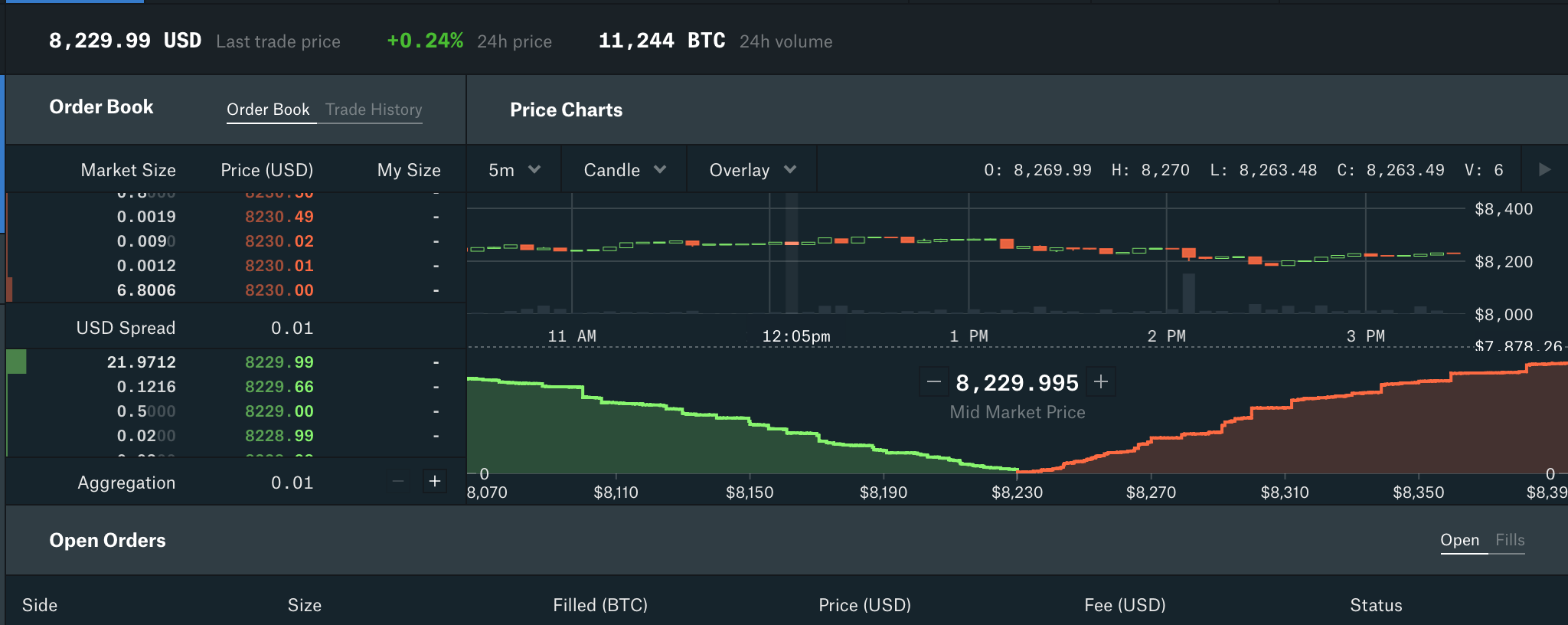Image resolution: width=1568 pixels, height=625 pixels.
Task: Switch to the Trade History tab
Action: coord(374,110)
